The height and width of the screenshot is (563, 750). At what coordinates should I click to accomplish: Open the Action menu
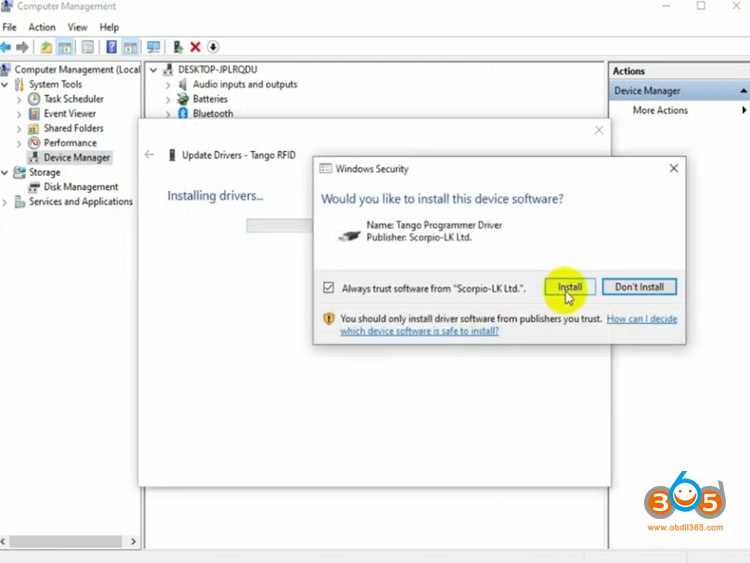42,27
